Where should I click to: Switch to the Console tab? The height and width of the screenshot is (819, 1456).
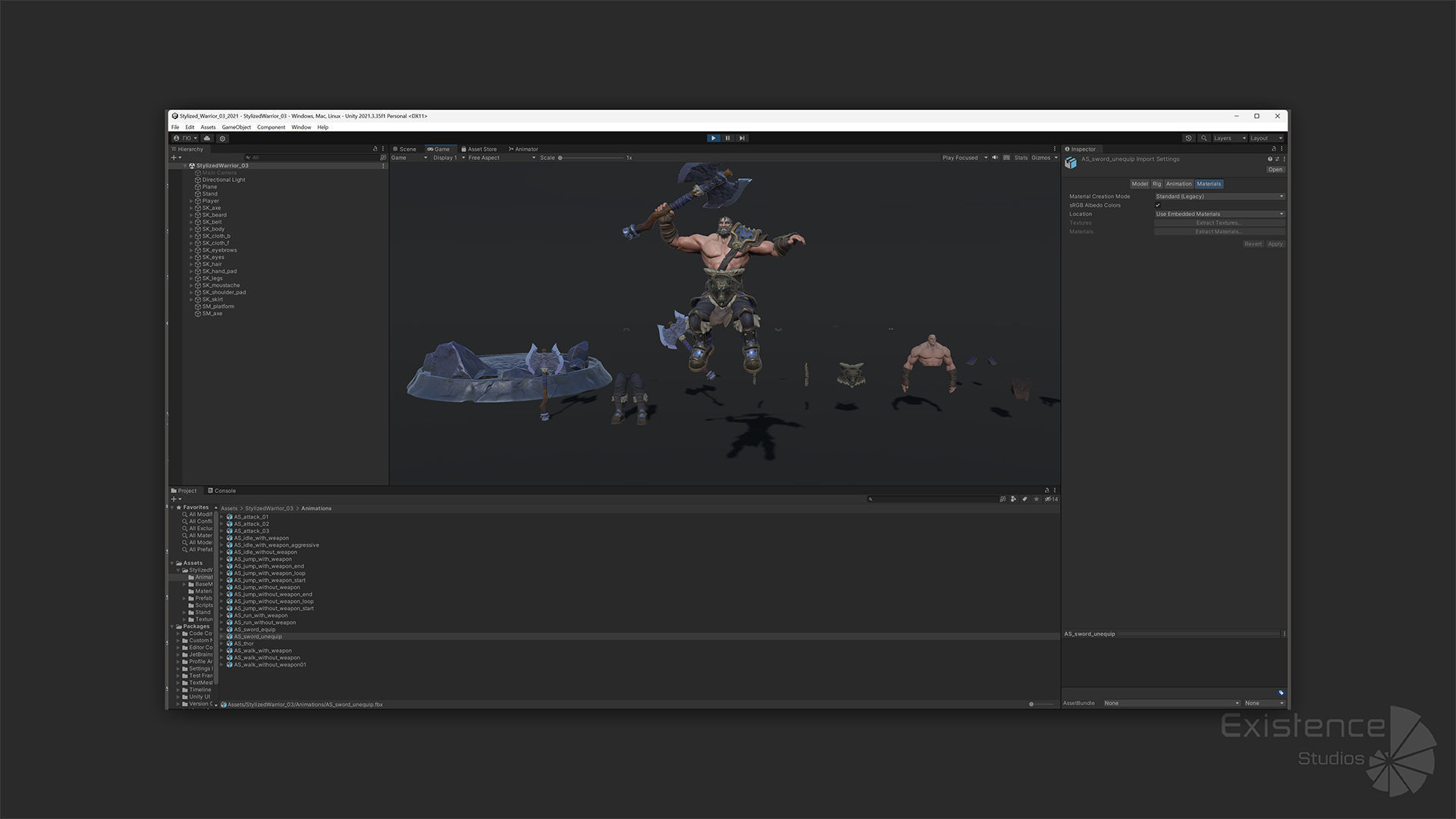(222, 491)
